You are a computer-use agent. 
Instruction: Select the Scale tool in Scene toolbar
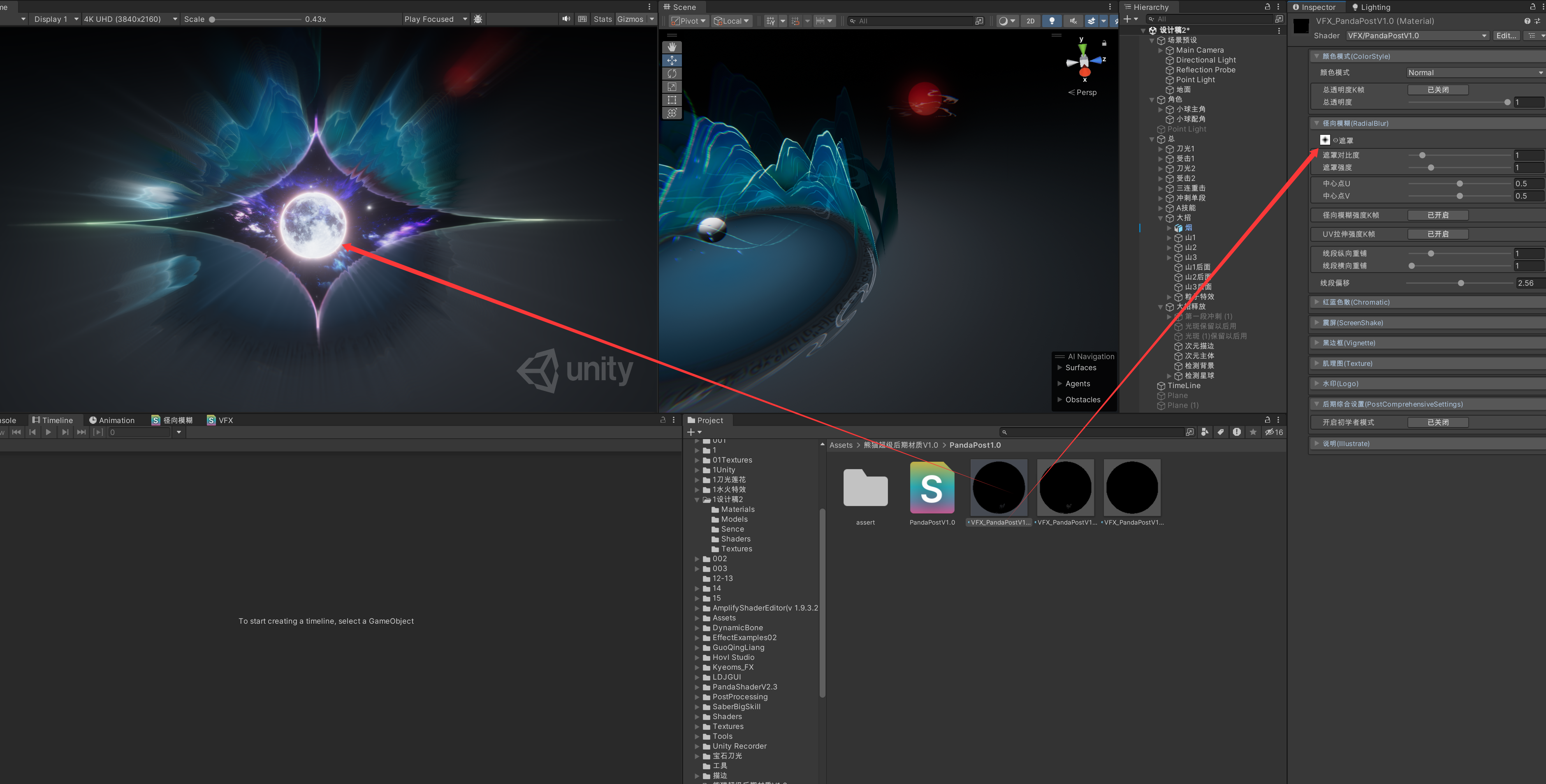(672, 86)
